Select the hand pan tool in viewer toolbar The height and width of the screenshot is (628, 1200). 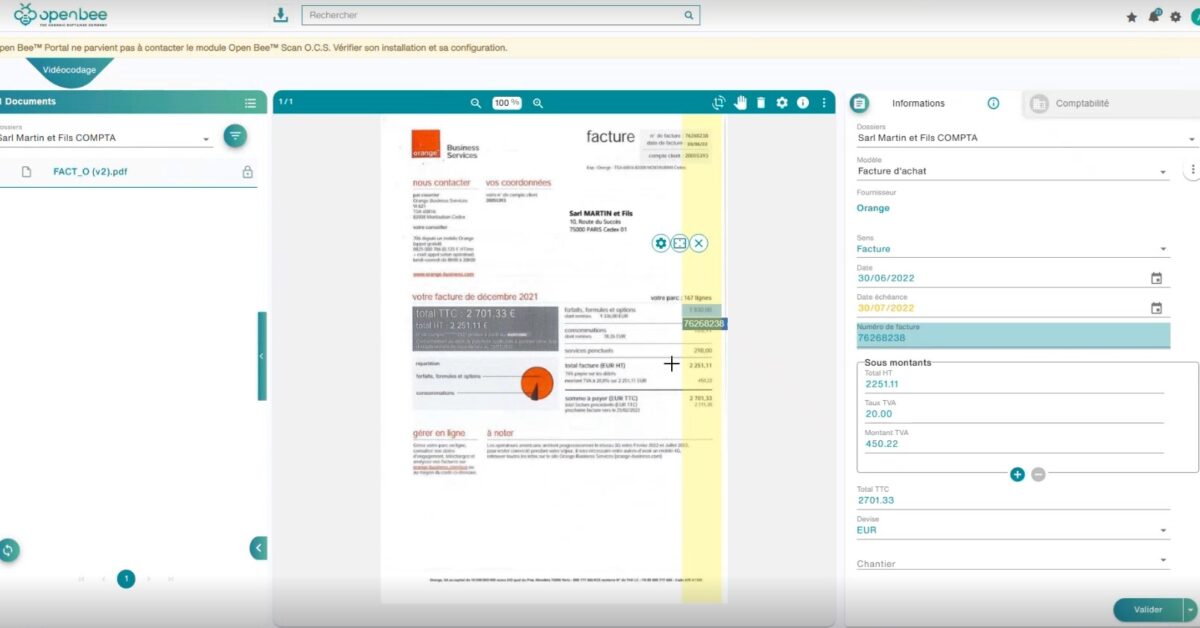pyautogui.click(x=740, y=102)
